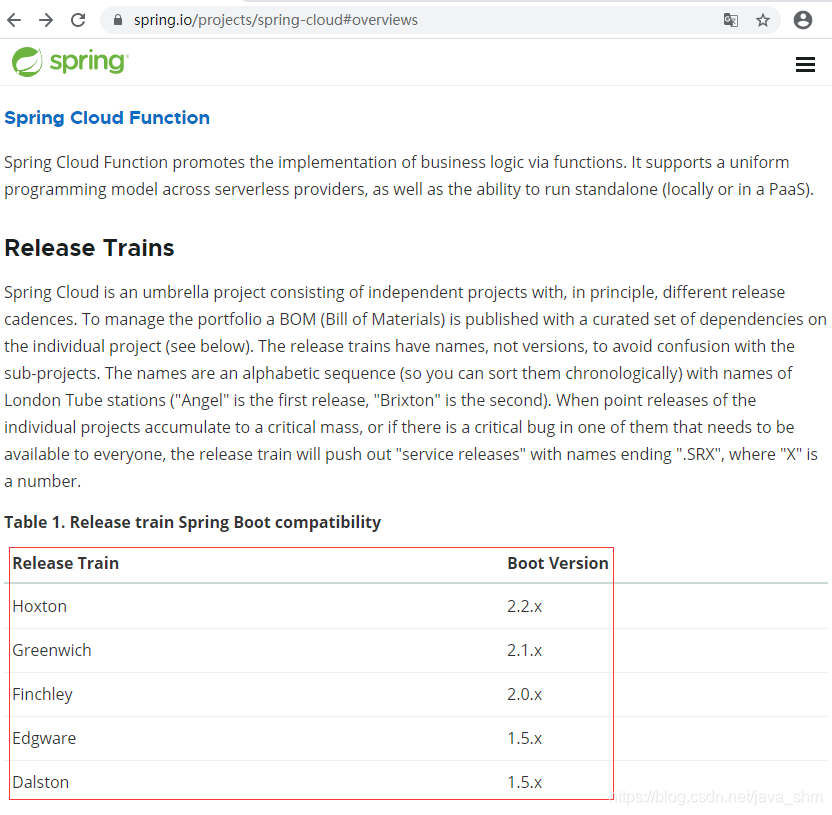Viewport: 832px width, 815px height.
Task: View site info via the padlock icon
Action: pos(118,20)
